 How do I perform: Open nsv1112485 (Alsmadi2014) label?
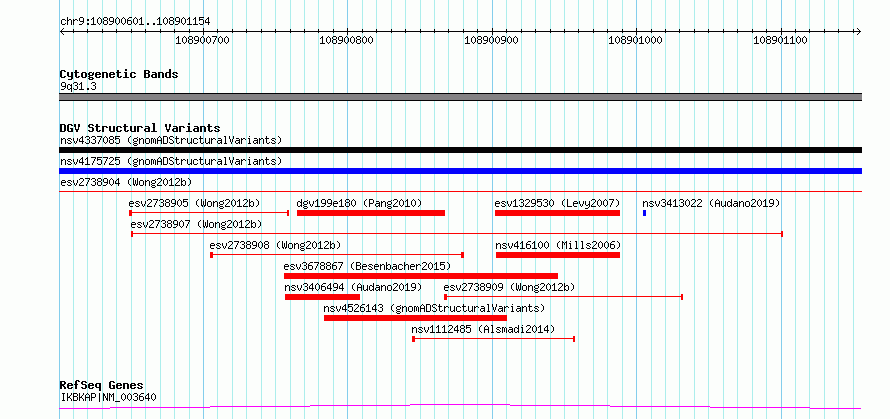click(x=484, y=329)
